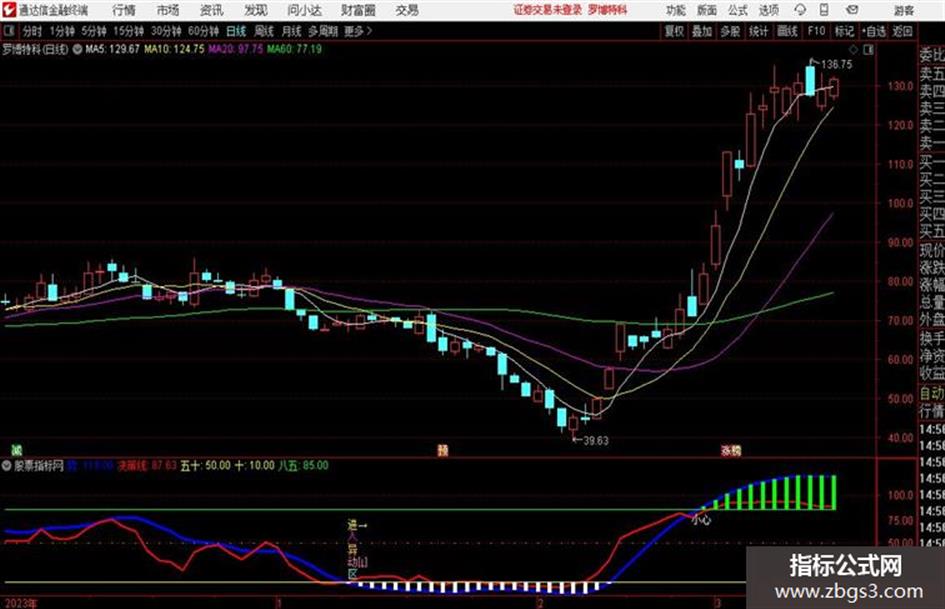Image resolution: width=945 pixels, height=609 pixels.
Task: Toggle 自选 watchlist button
Action: (x=874, y=31)
